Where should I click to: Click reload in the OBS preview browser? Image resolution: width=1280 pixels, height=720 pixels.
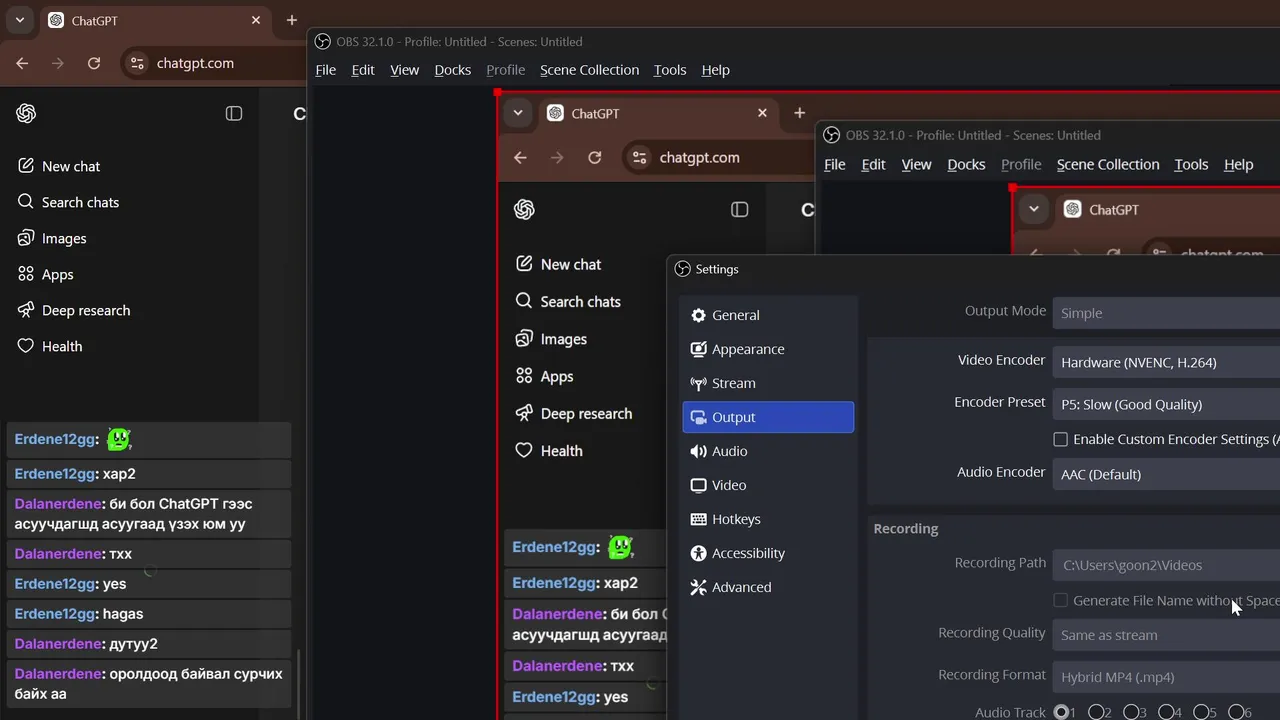tap(595, 157)
